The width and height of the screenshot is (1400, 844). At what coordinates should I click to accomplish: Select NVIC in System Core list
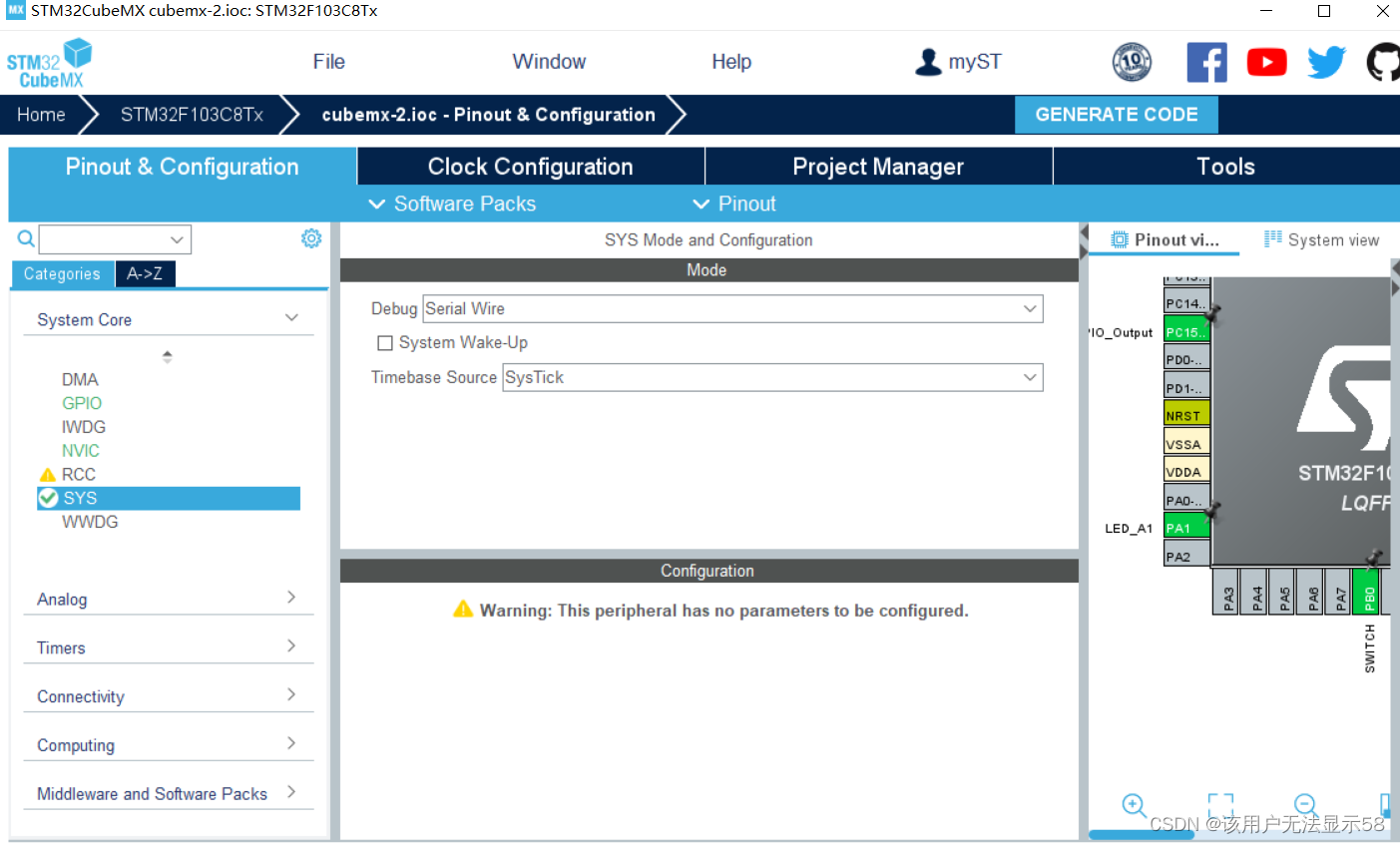click(81, 451)
